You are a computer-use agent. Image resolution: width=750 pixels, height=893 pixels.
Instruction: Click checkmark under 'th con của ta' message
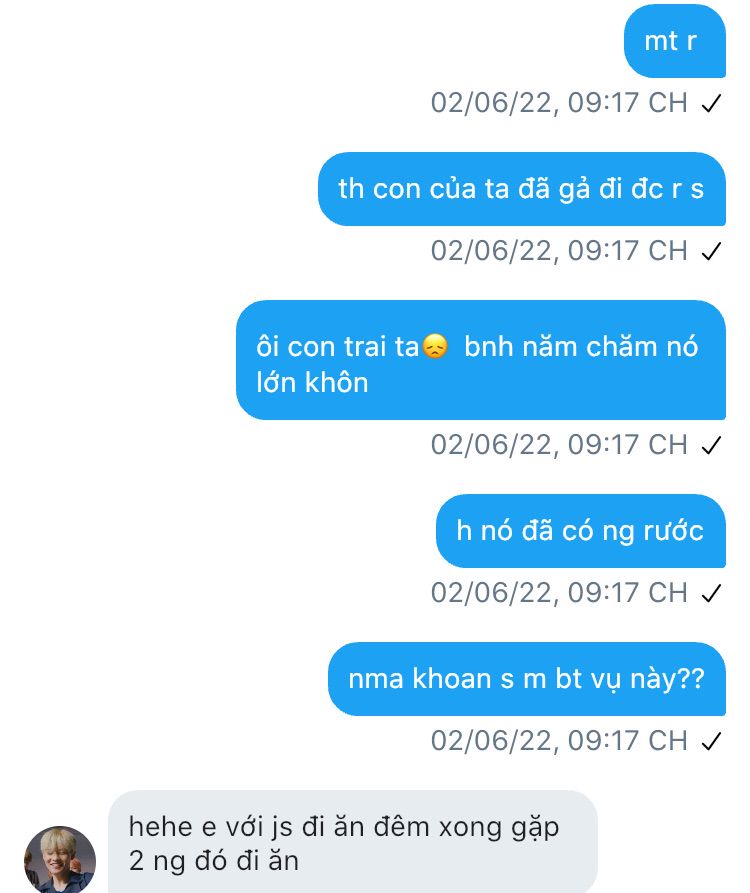pos(712,251)
